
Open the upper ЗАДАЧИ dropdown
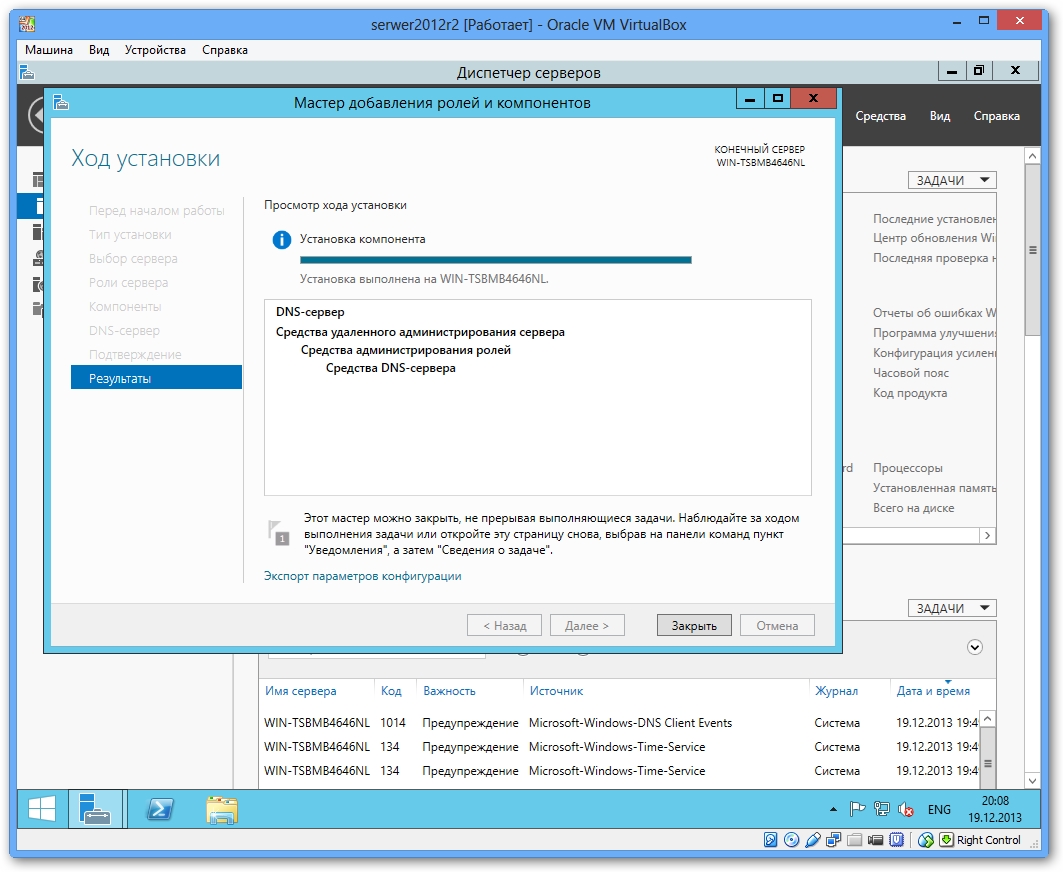point(952,180)
